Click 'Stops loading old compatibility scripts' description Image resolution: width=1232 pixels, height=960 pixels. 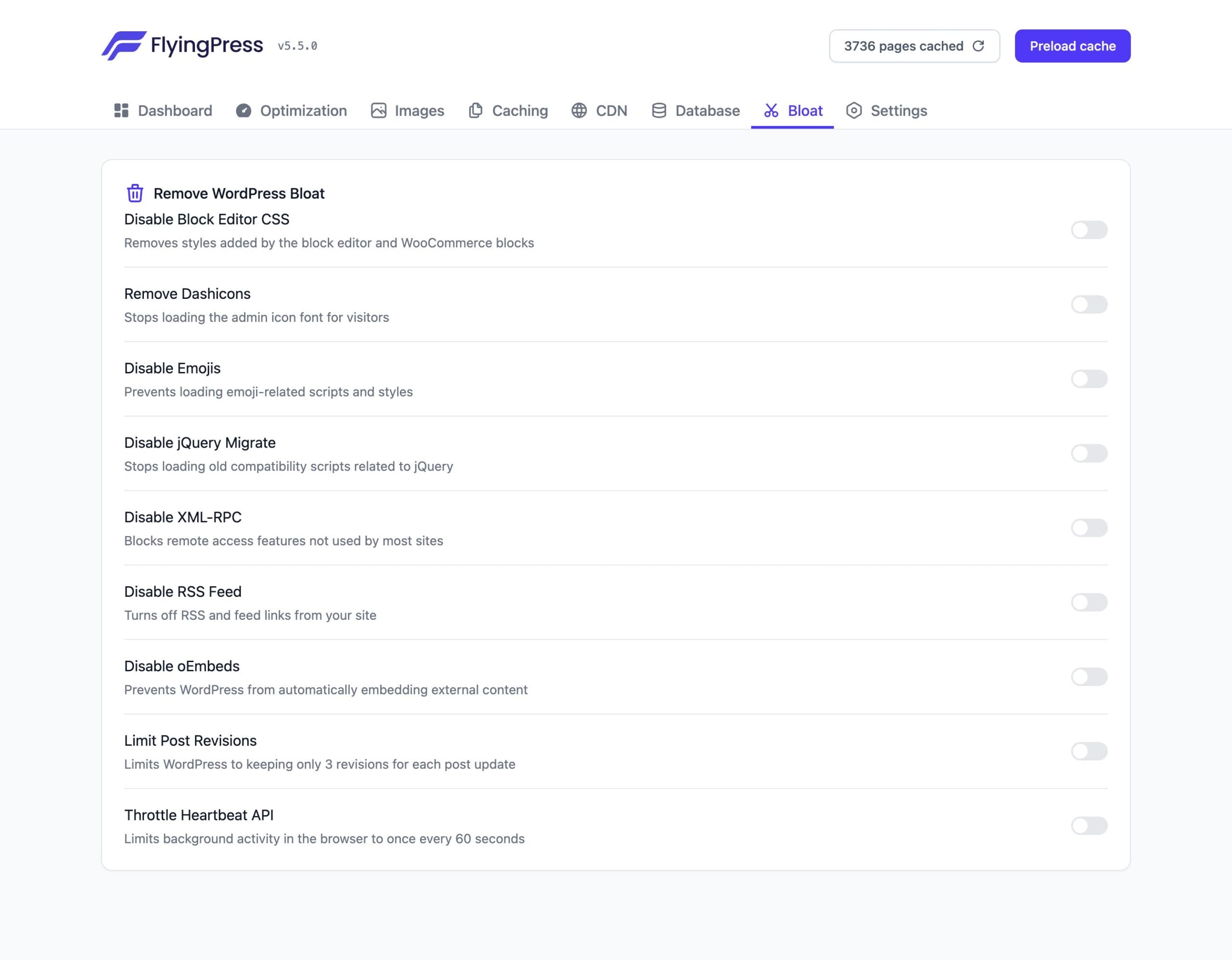[x=288, y=466]
